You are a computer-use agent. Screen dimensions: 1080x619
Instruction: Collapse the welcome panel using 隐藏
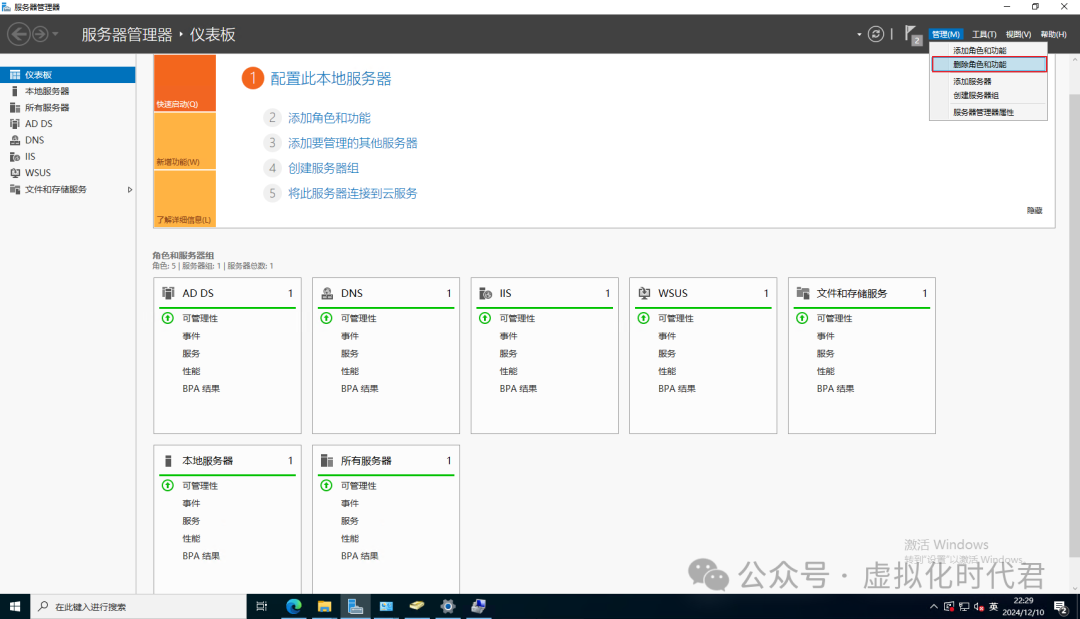coord(1033,210)
